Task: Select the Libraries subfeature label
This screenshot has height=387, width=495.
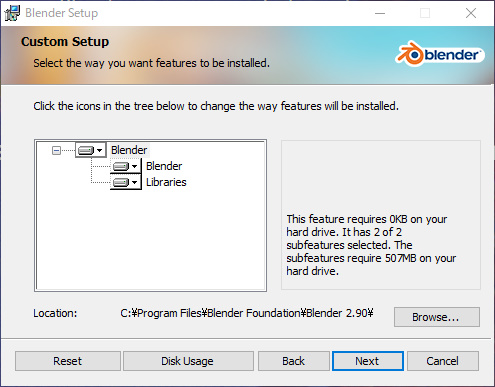Action: pyautogui.click(x=166, y=182)
